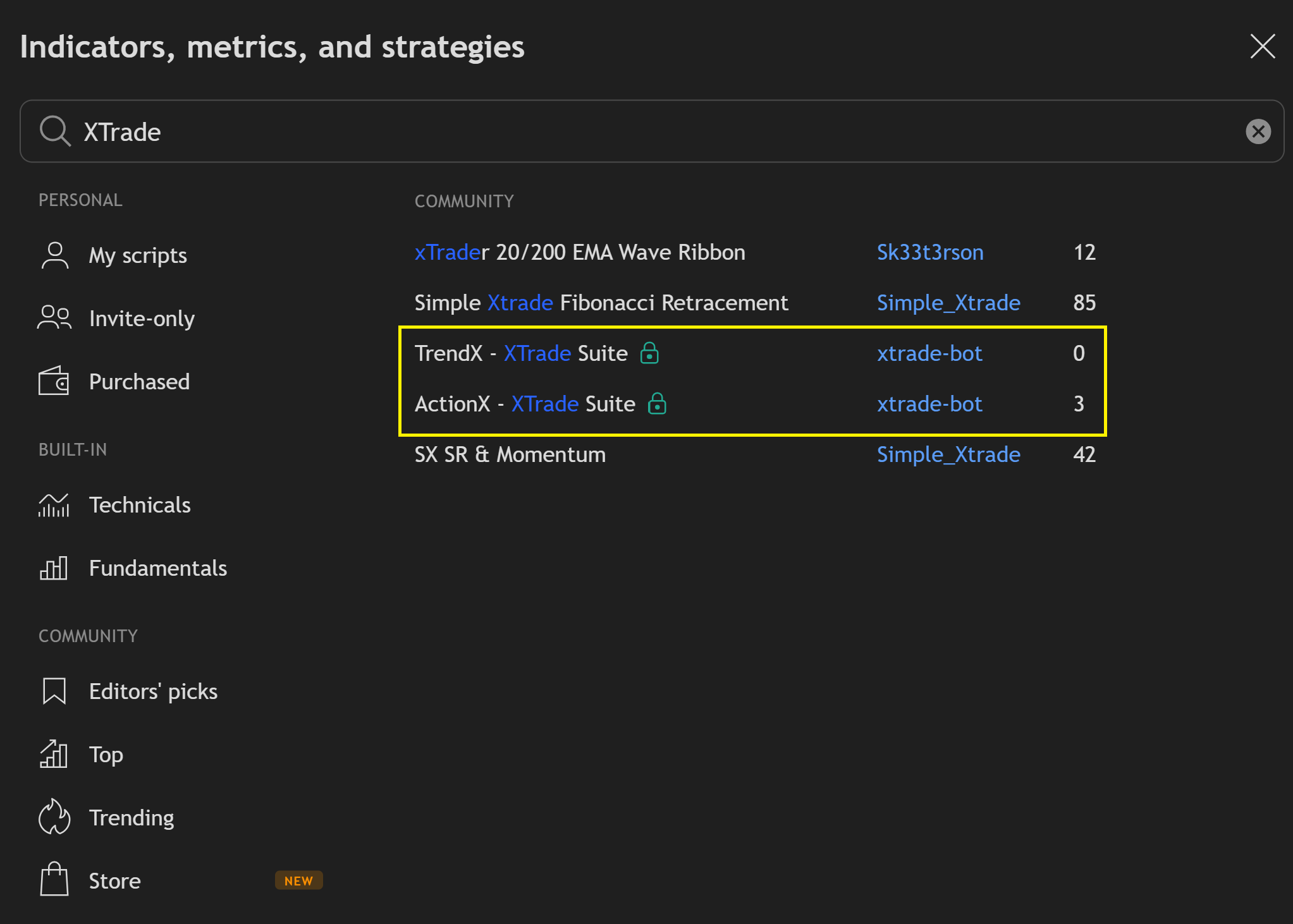Viewport: 1293px width, 924px height.
Task: Open the Top community category
Action: click(x=106, y=755)
